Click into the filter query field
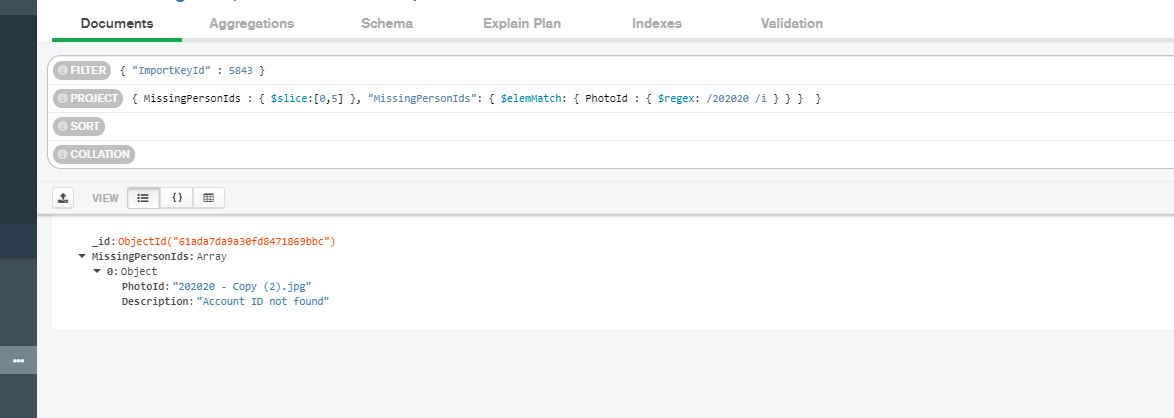This screenshot has width=1174, height=418. pyautogui.click(x=644, y=70)
